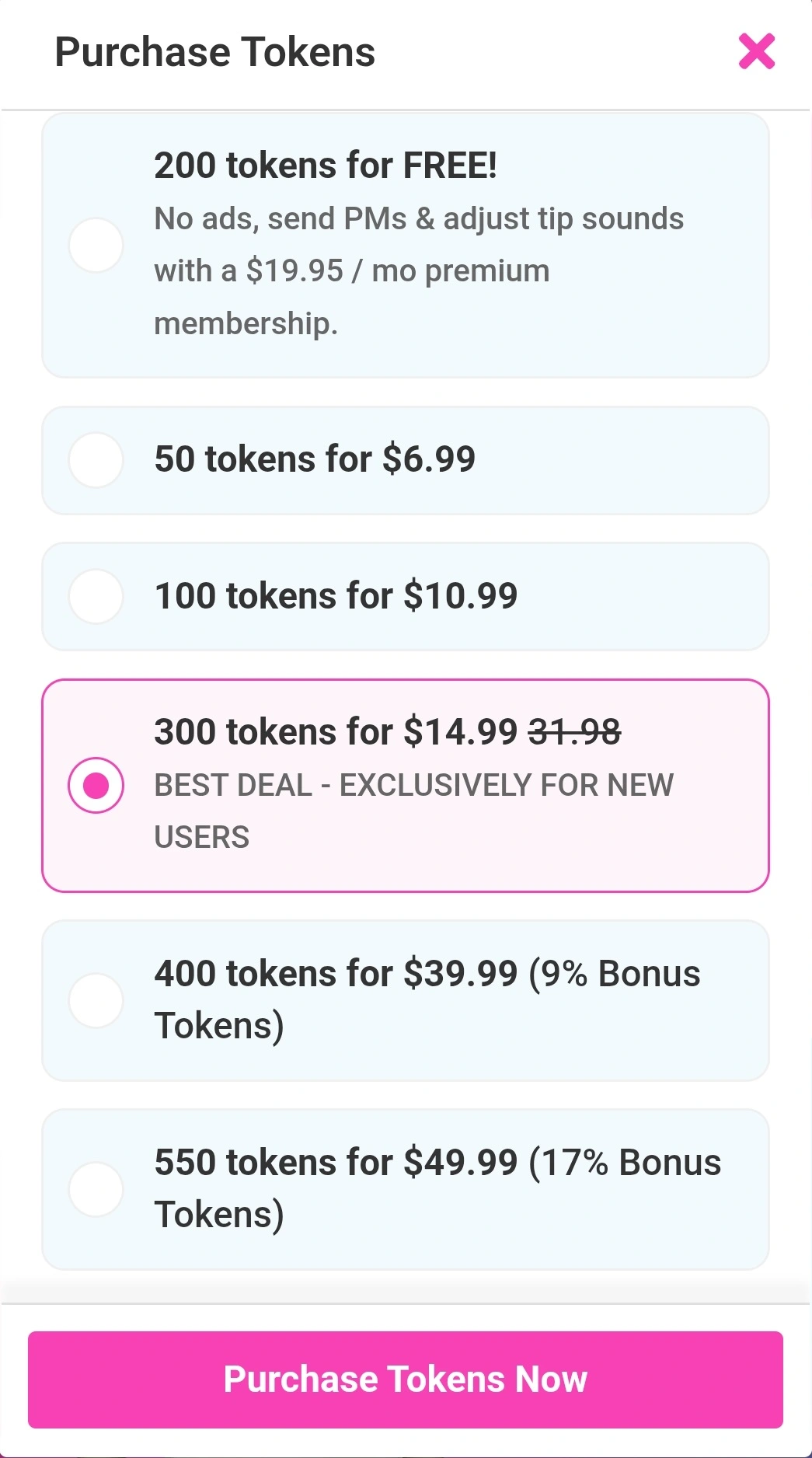Select the 200 tokens for FREE radio button

click(x=96, y=246)
